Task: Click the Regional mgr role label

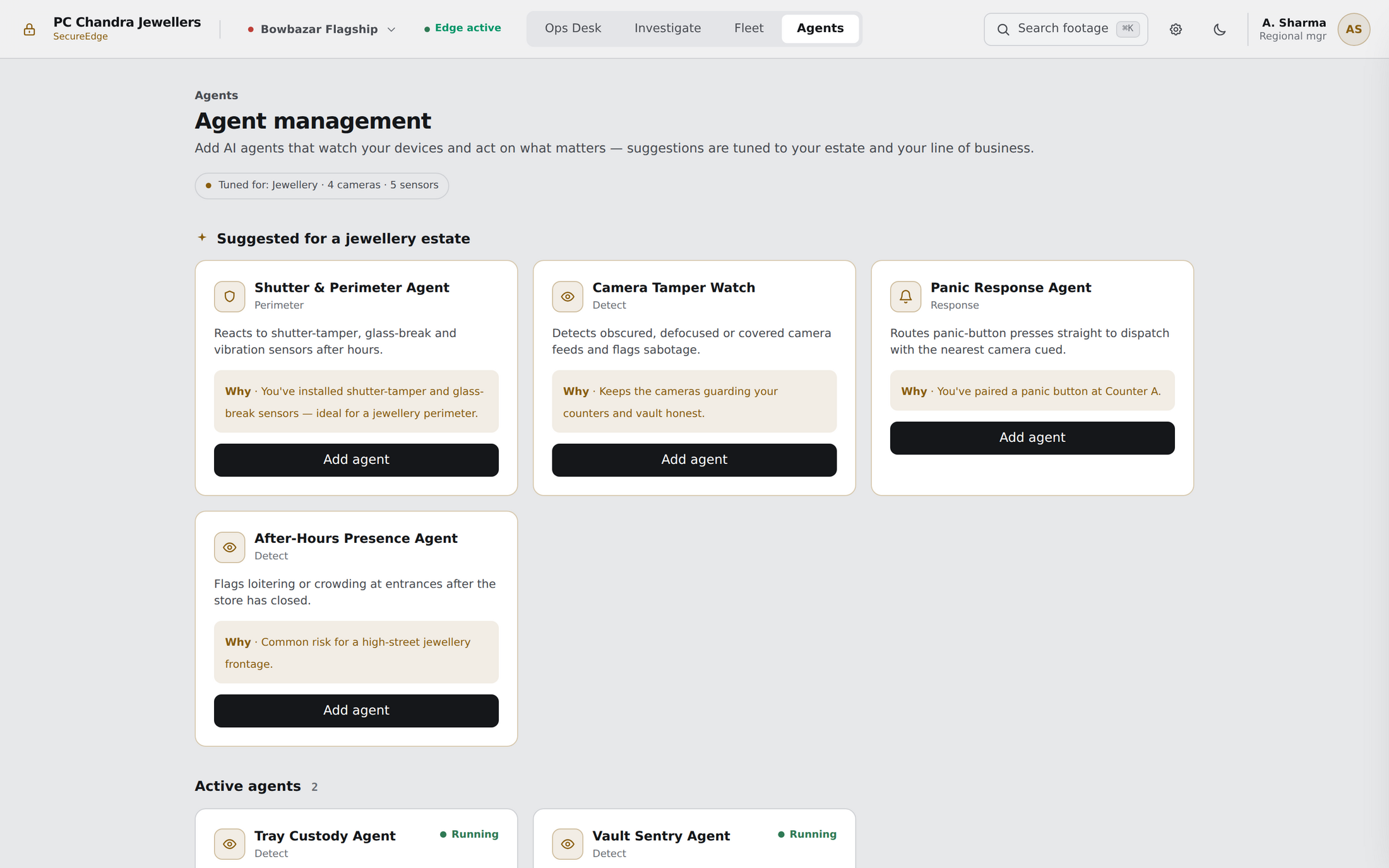Action: coord(1292,37)
